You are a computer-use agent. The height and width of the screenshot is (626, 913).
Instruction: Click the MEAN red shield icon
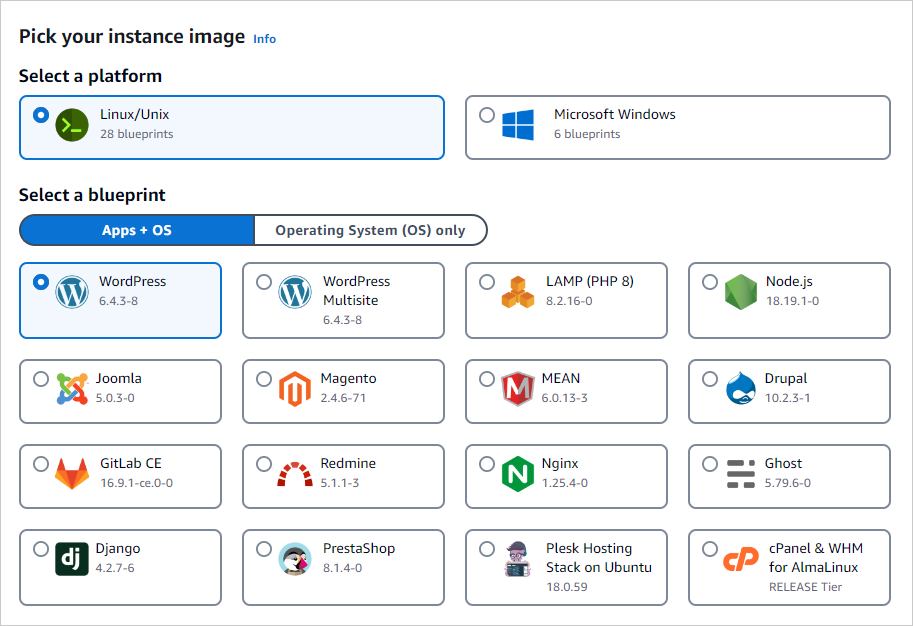tap(518, 388)
